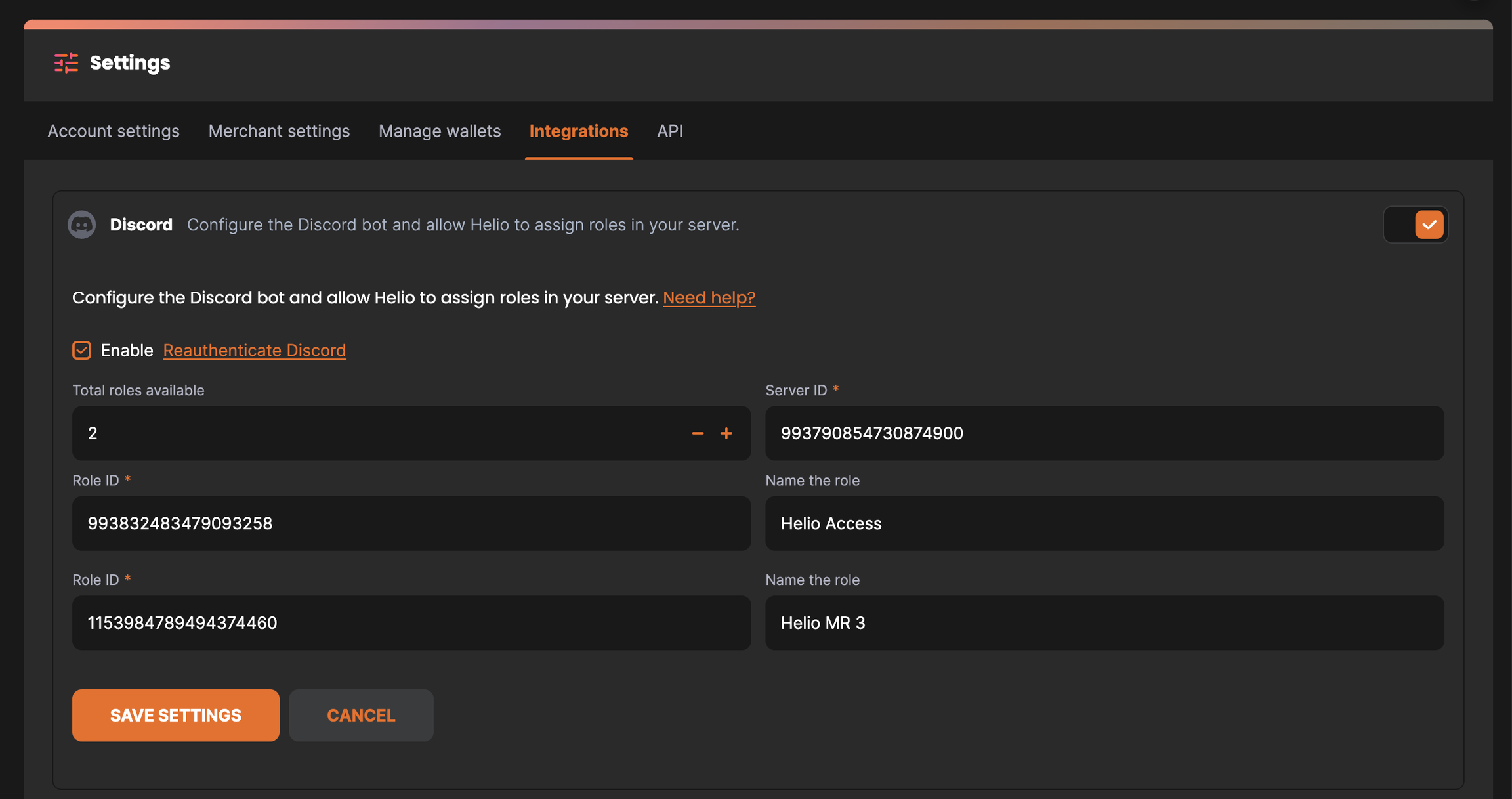Image resolution: width=1512 pixels, height=799 pixels.
Task: Go to Manage wallets tab
Action: [440, 131]
